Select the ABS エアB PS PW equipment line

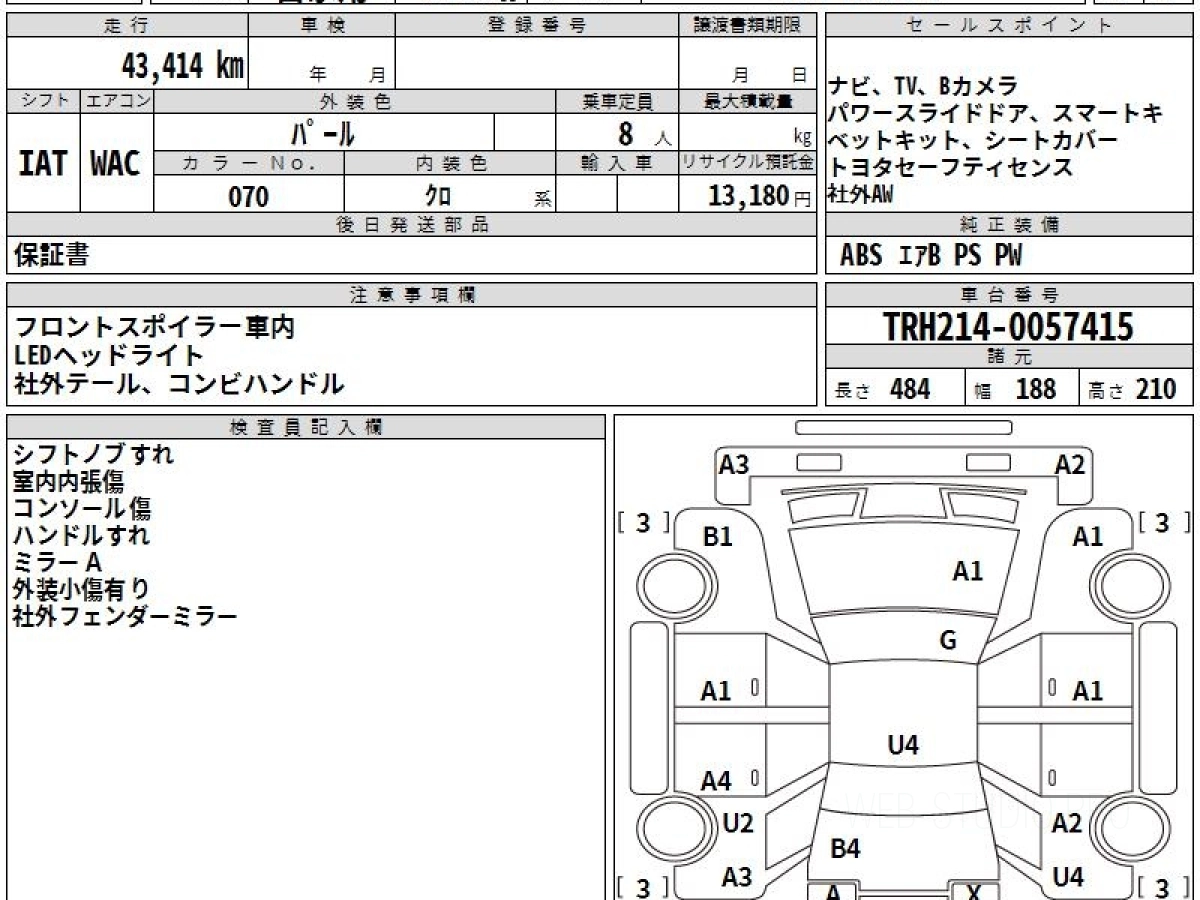(931, 256)
